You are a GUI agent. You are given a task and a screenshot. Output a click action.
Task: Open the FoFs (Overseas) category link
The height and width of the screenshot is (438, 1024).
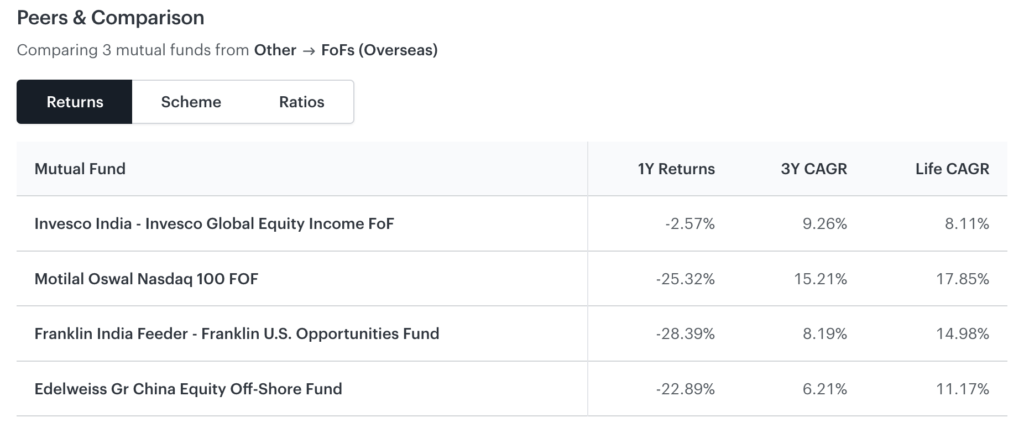coord(379,49)
